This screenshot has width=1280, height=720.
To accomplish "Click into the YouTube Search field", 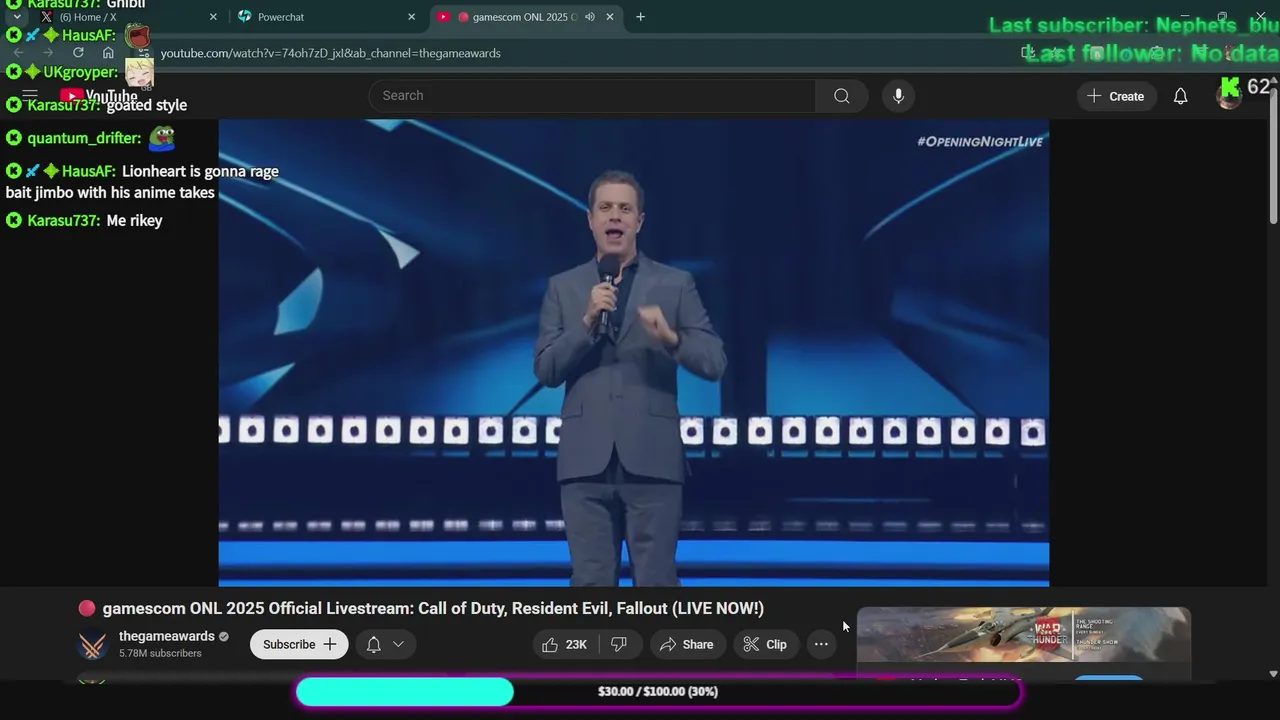I will (592, 96).
